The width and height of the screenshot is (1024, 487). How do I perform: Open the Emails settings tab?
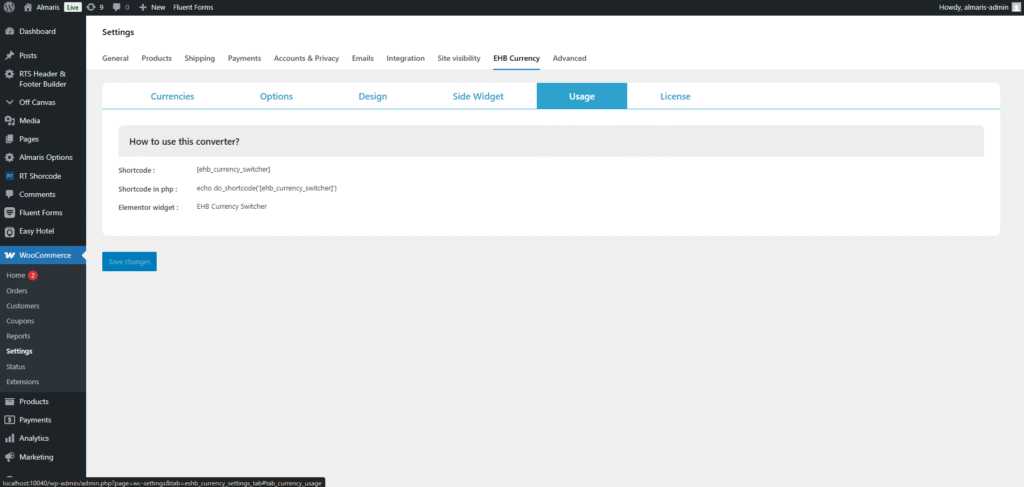[362, 58]
